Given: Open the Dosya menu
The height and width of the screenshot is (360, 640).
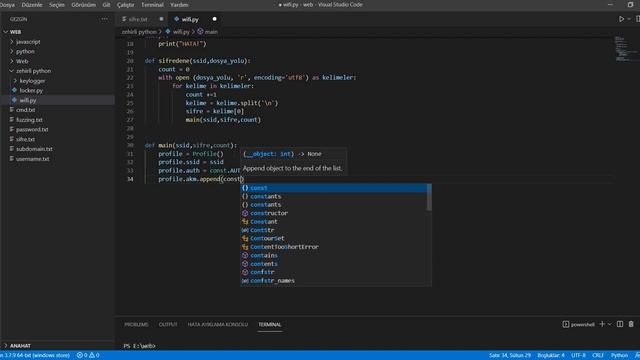Looking at the screenshot, I should (x=7, y=5).
